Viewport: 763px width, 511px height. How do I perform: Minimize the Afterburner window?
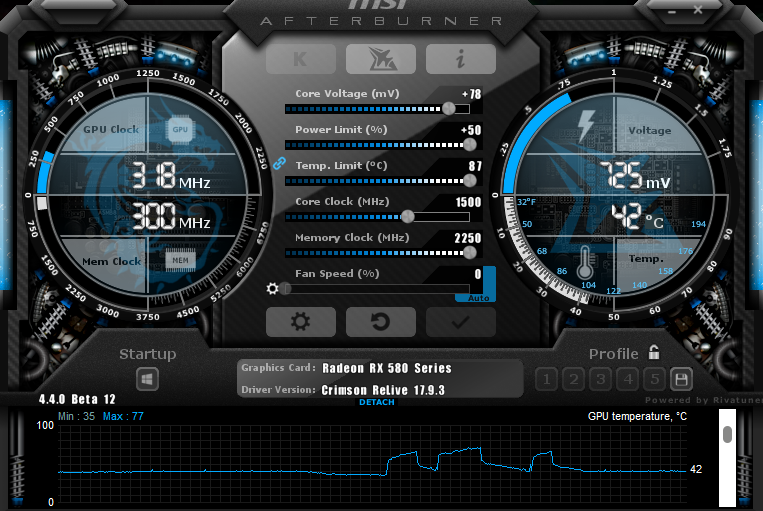click(672, 11)
